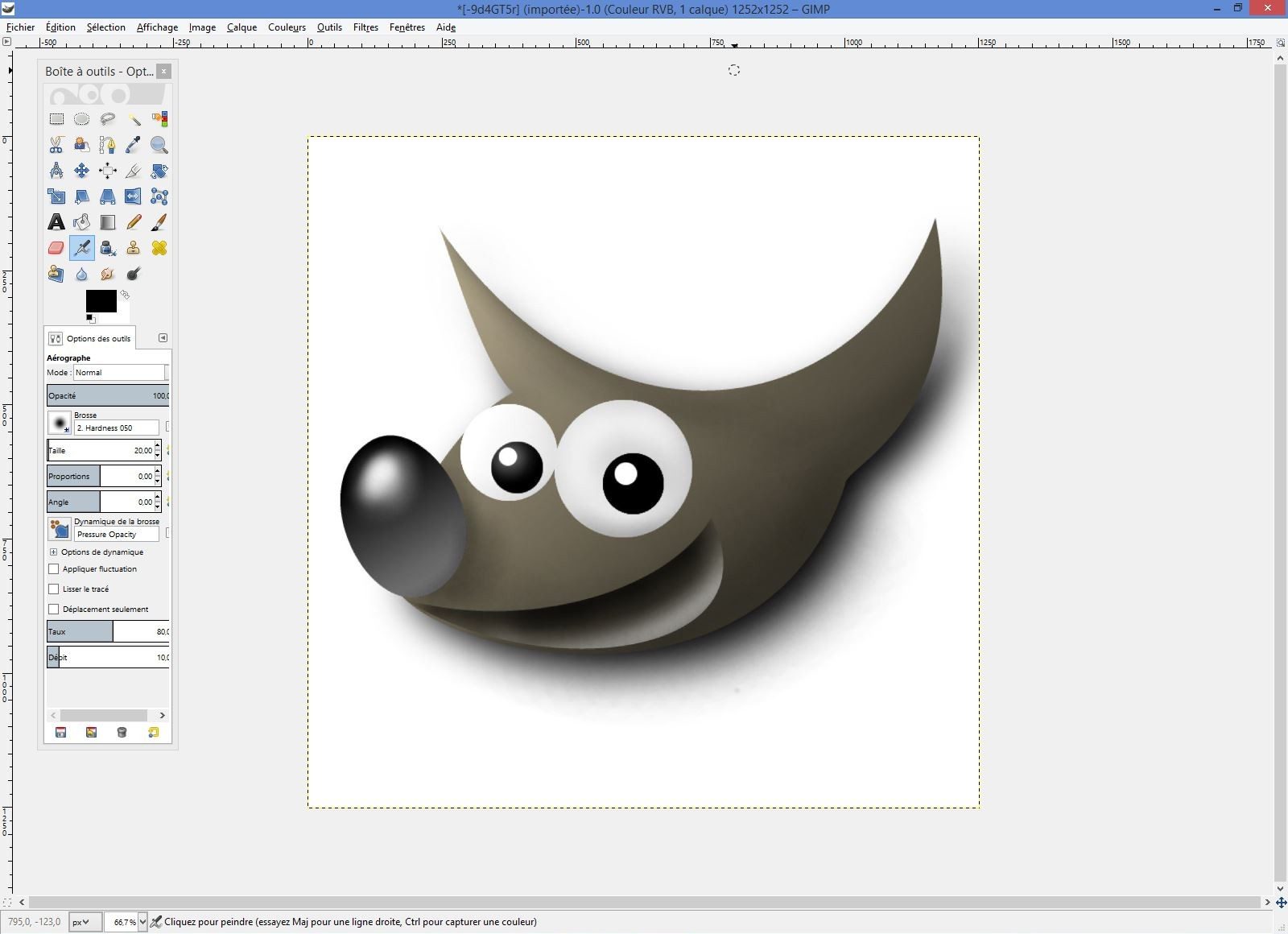Select the Rectangle Select tool
The image size is (1288, 934).
[56, 119]
